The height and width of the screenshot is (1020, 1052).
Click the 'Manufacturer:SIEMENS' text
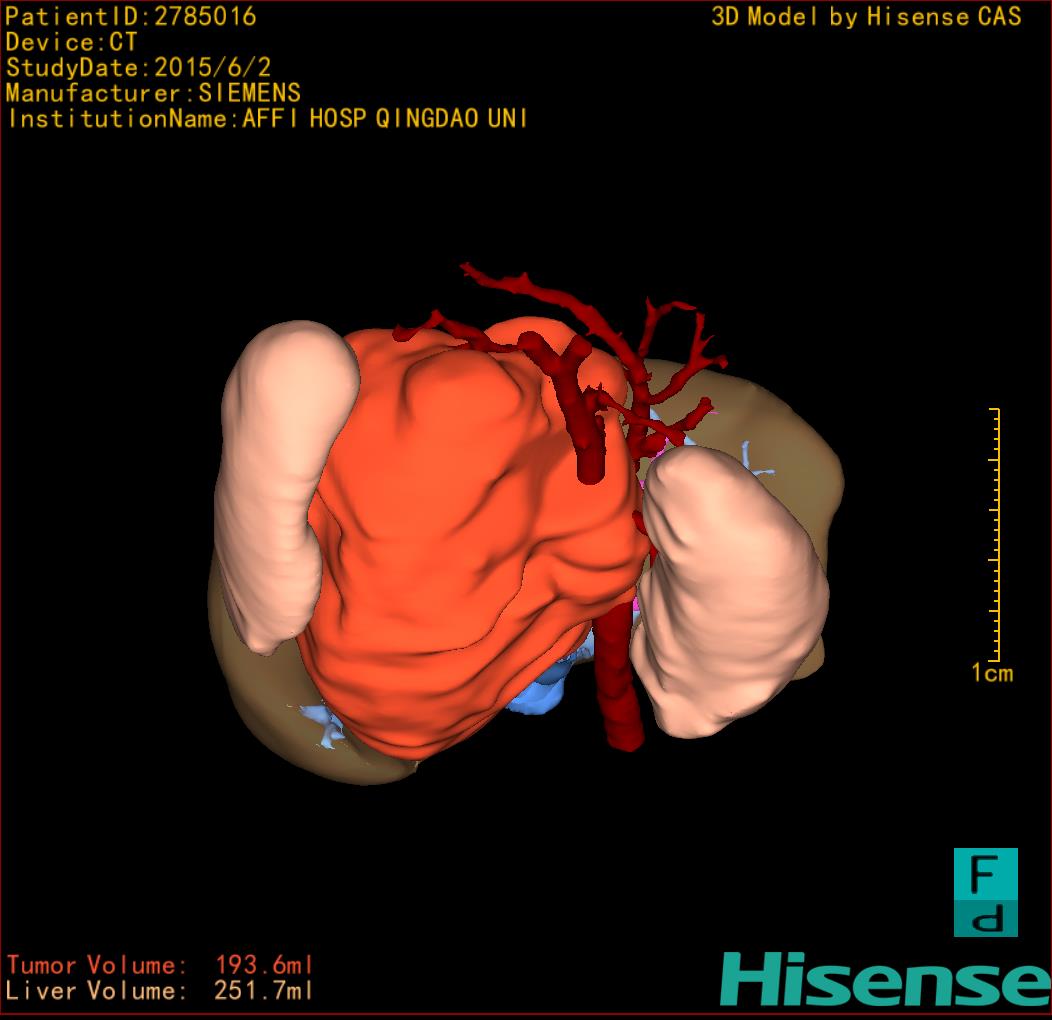[x=153, y=93]
